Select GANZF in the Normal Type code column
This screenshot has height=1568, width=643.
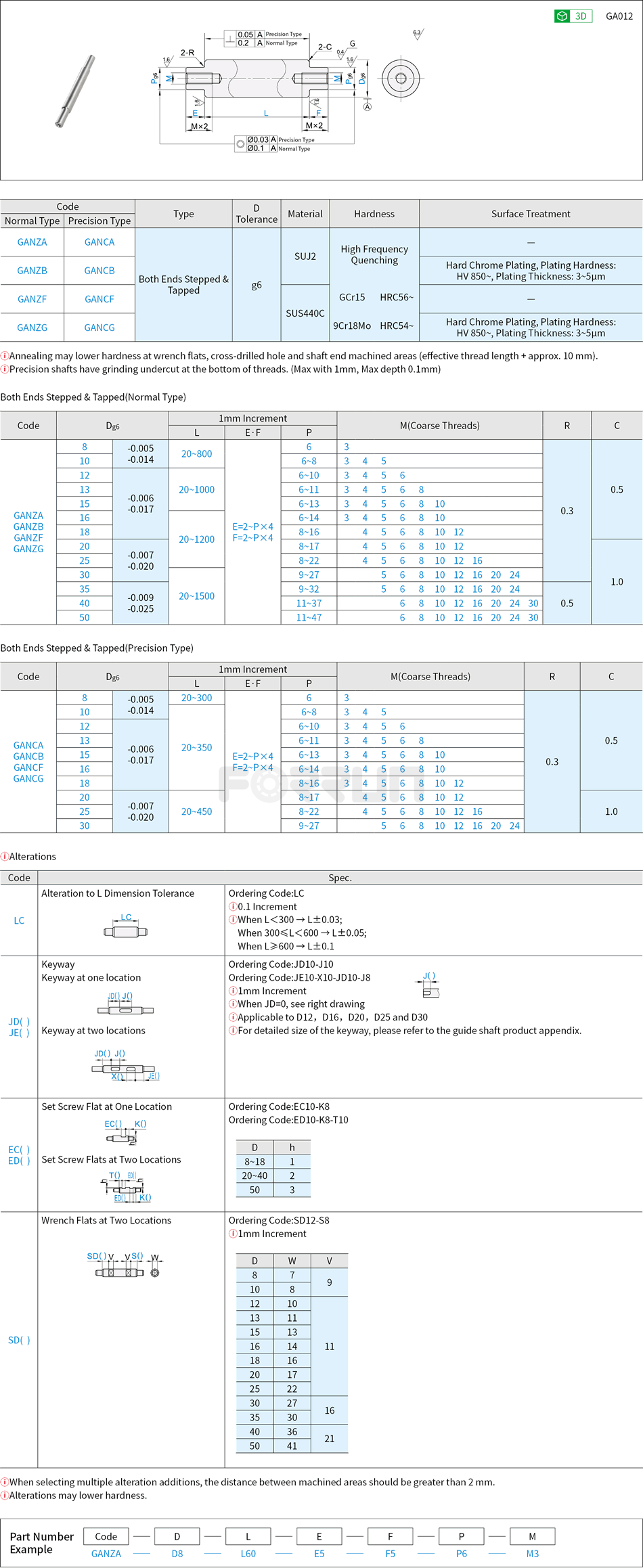(32, 299)
